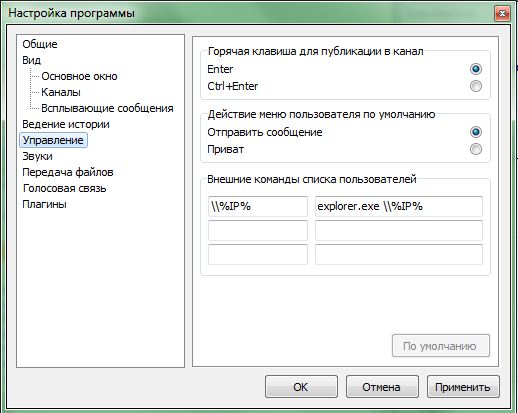Click the explorer.exe command field
Viewport: 518px width, 413px height.
399,206
